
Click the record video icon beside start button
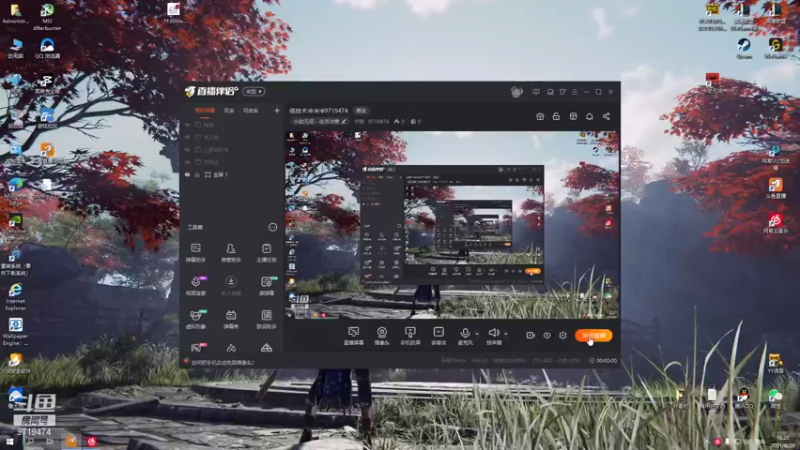(x=530, y=335)
